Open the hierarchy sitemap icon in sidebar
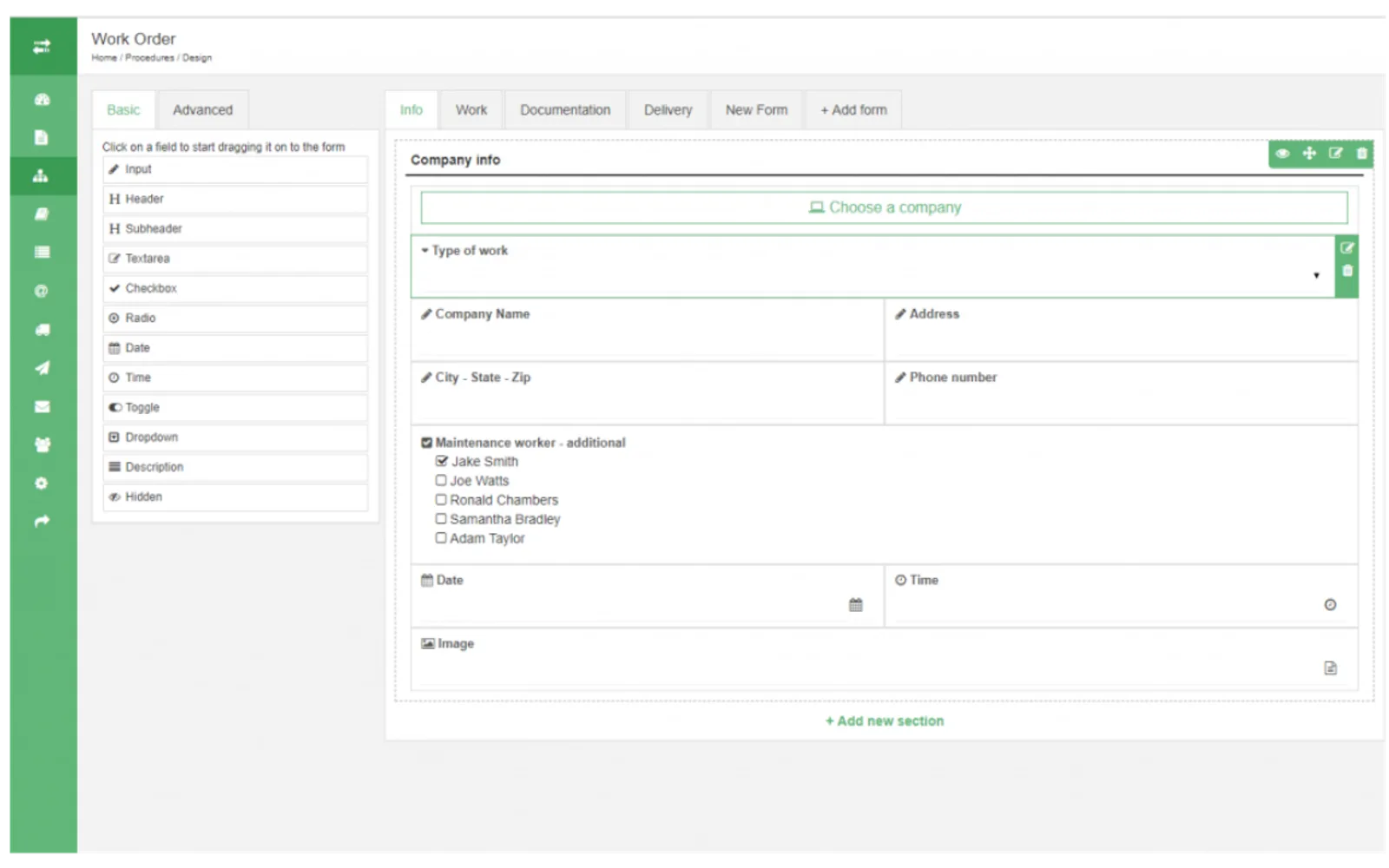 pyautogui.click(x=41, y=176)
